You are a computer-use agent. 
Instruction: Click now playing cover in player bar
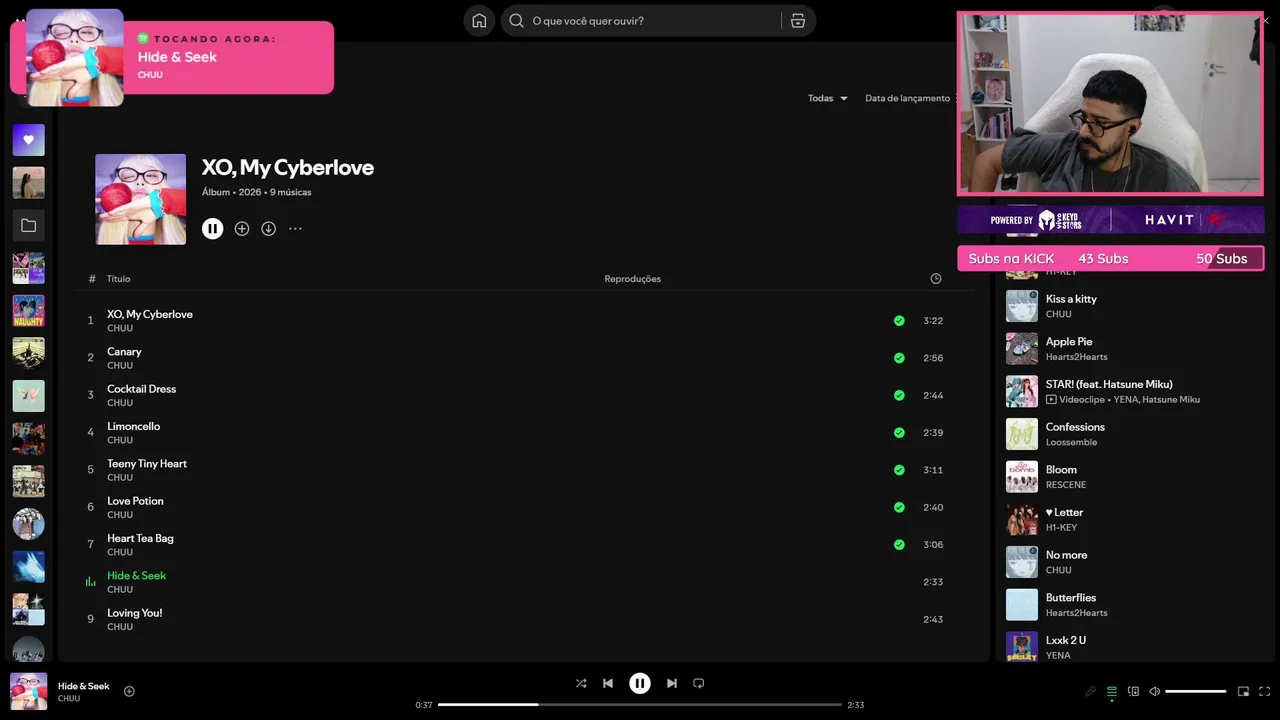[x=28, y=691]
